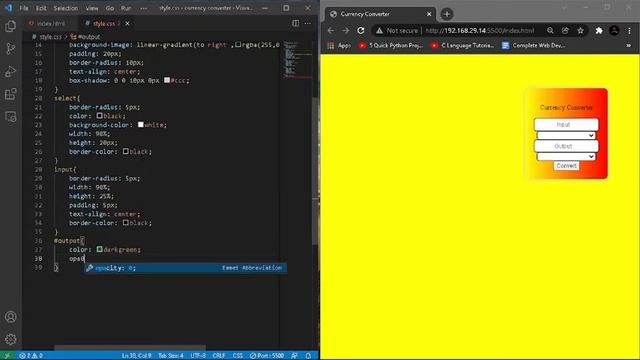Open the Go menu
This screenshot has height=360, width=640.
click(x=110, y=8)
